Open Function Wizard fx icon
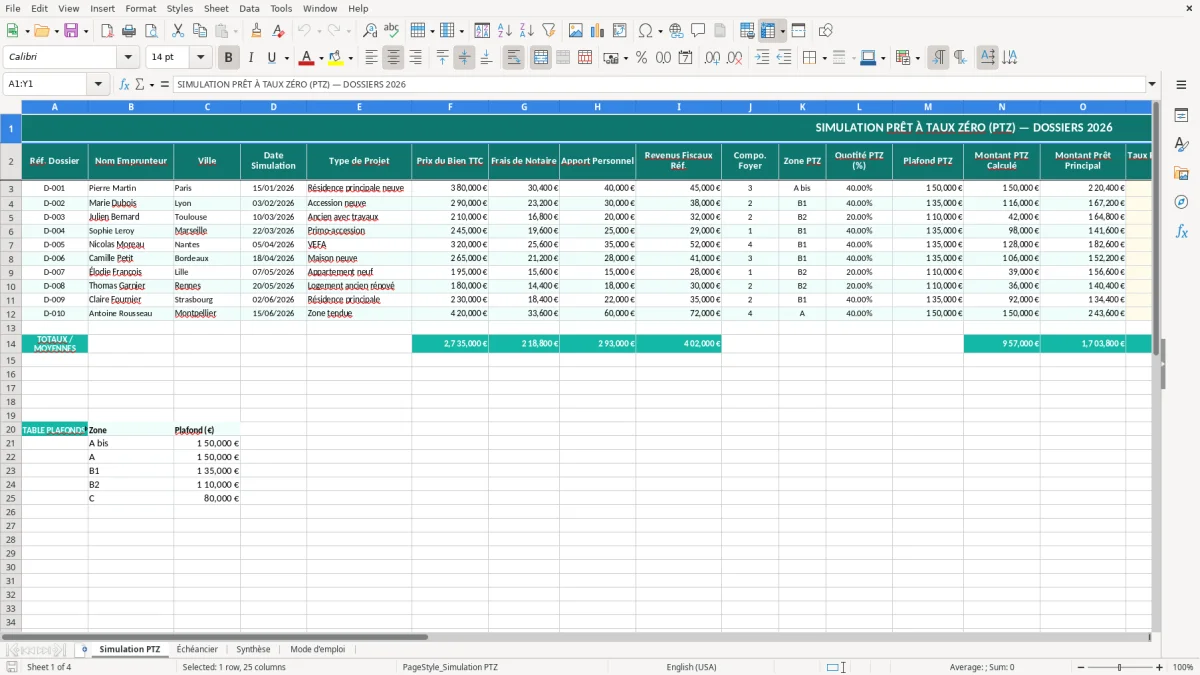 [x=125, y=85]
